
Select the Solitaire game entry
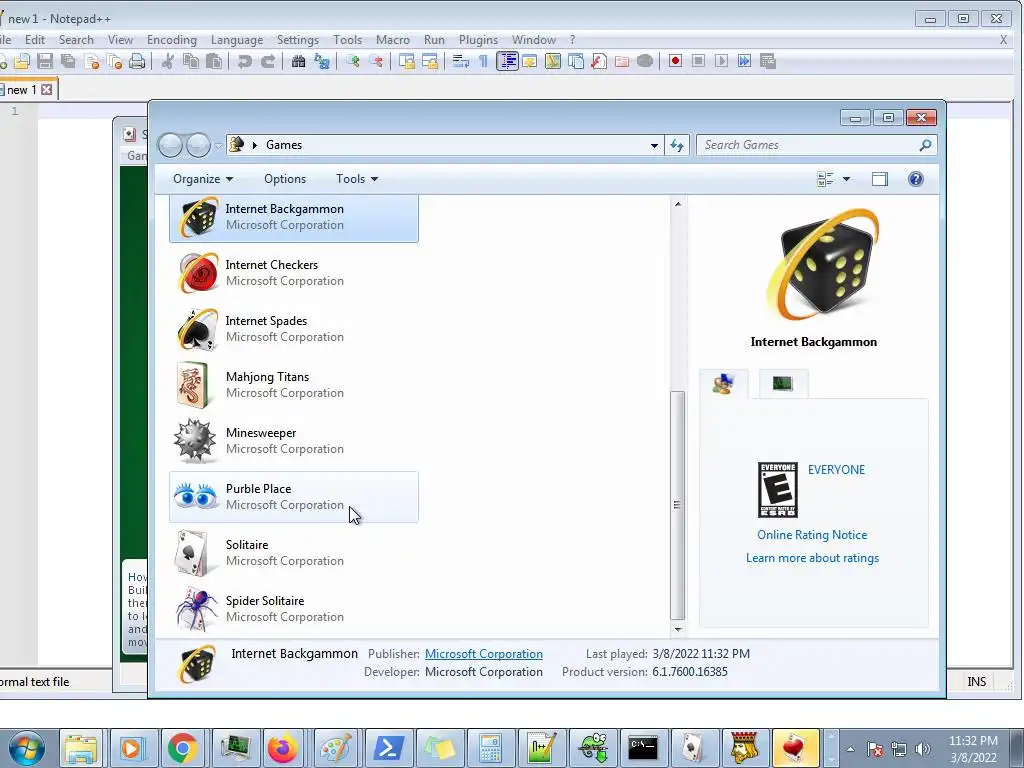[294, 553]
